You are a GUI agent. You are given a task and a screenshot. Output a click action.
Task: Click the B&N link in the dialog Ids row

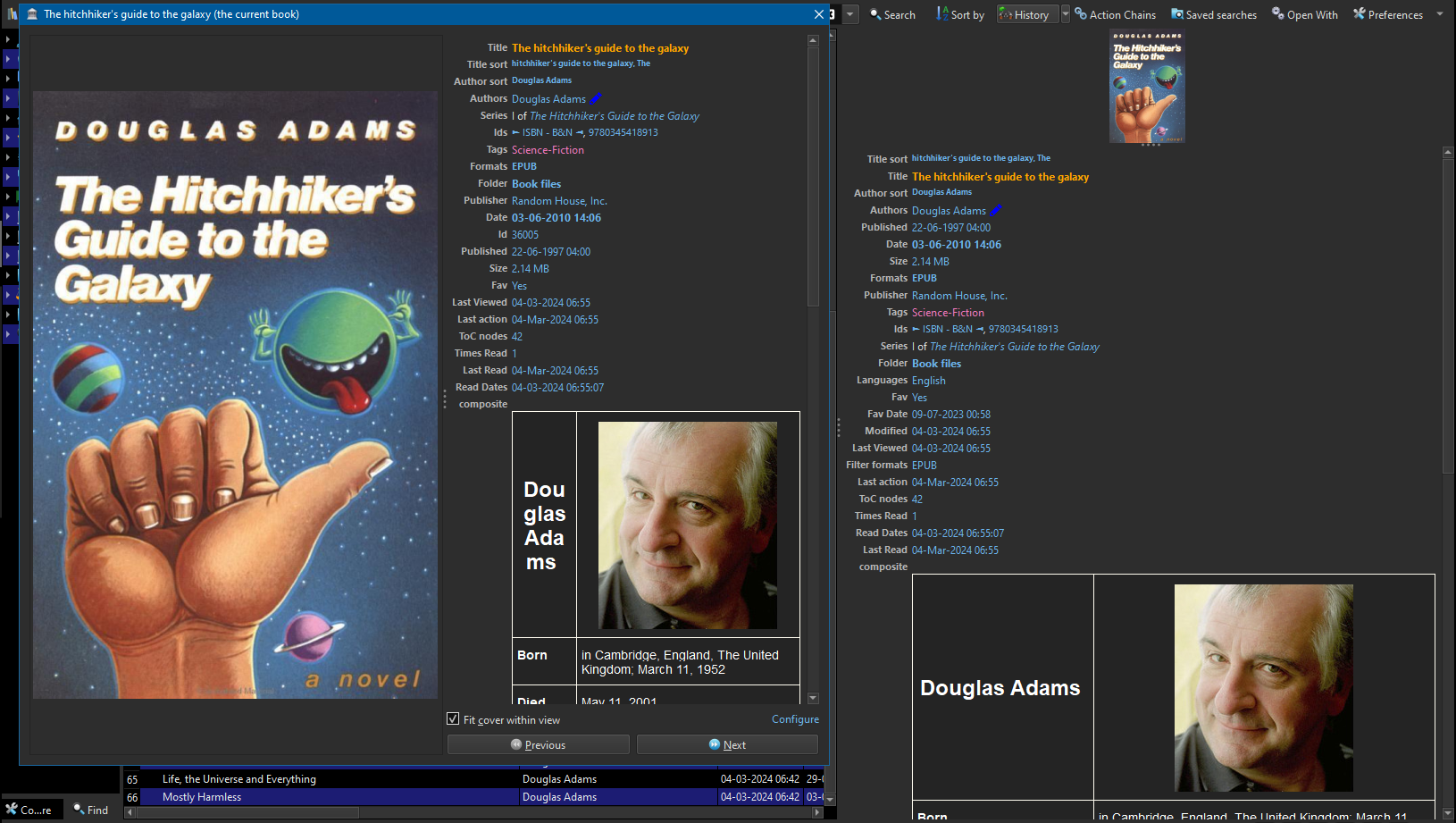(562, 132)
